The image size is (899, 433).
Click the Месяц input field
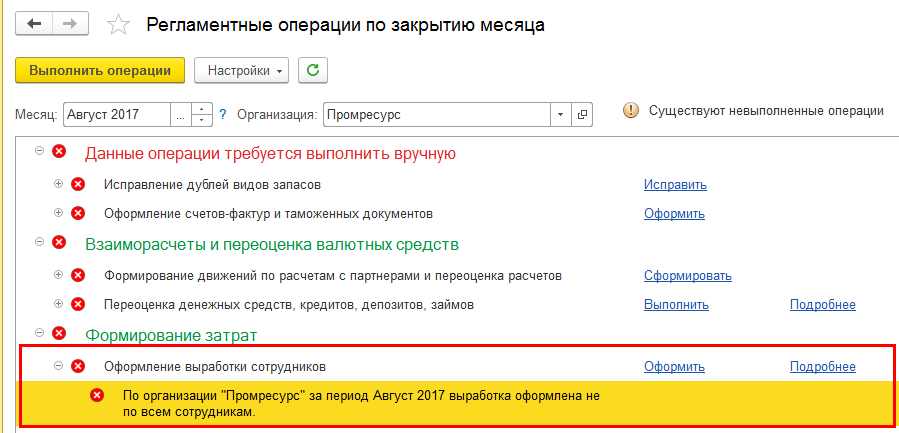[116, 114]
